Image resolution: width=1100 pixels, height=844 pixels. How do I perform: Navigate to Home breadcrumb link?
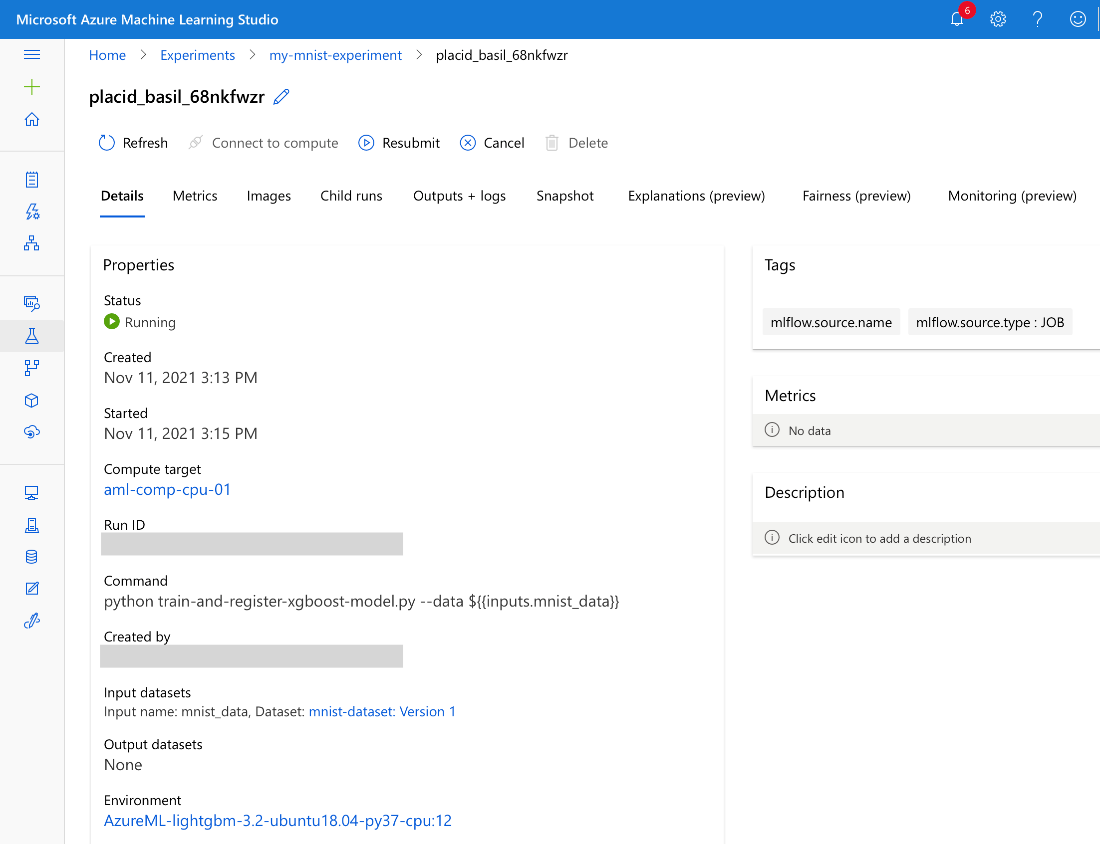[x=107, y=55]
